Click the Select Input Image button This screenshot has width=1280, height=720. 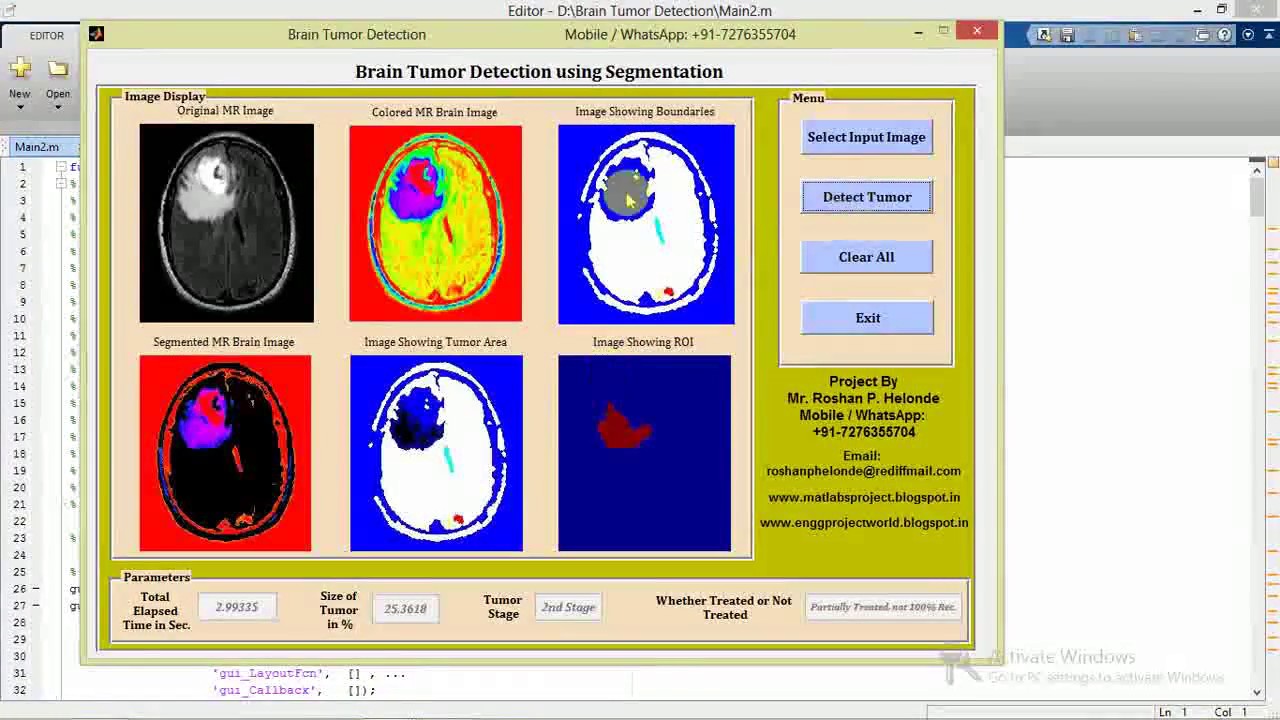click(866, 137)
